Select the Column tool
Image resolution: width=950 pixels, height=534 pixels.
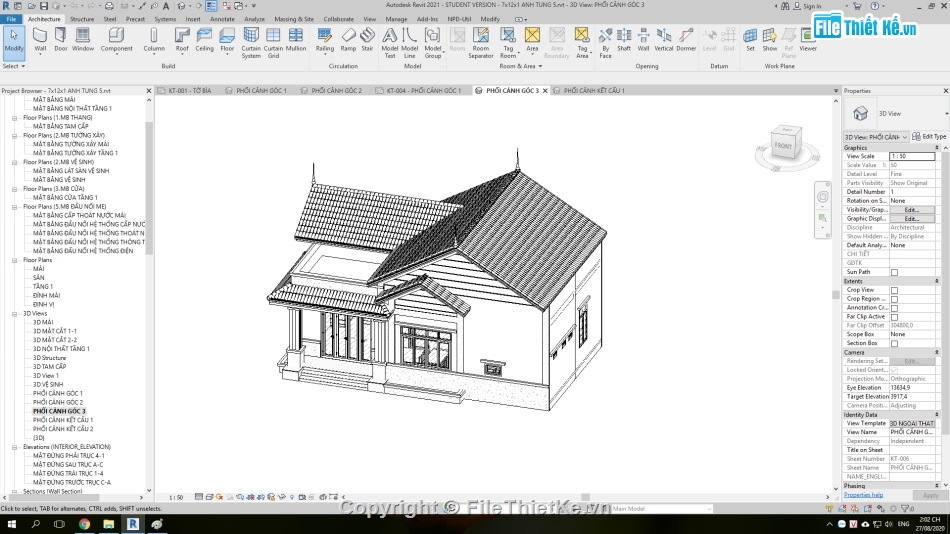[x=154, y=40]
